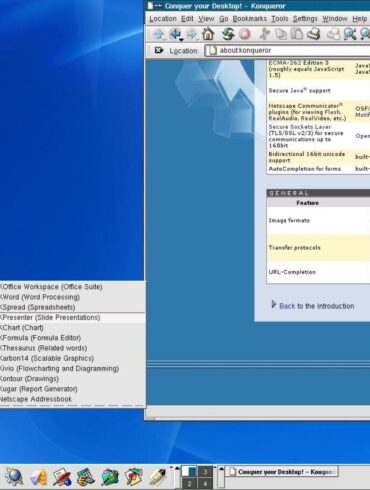370x490 pixels.
Task: Launch KWord (Word Processing)
Action: [x=72, y=297]
